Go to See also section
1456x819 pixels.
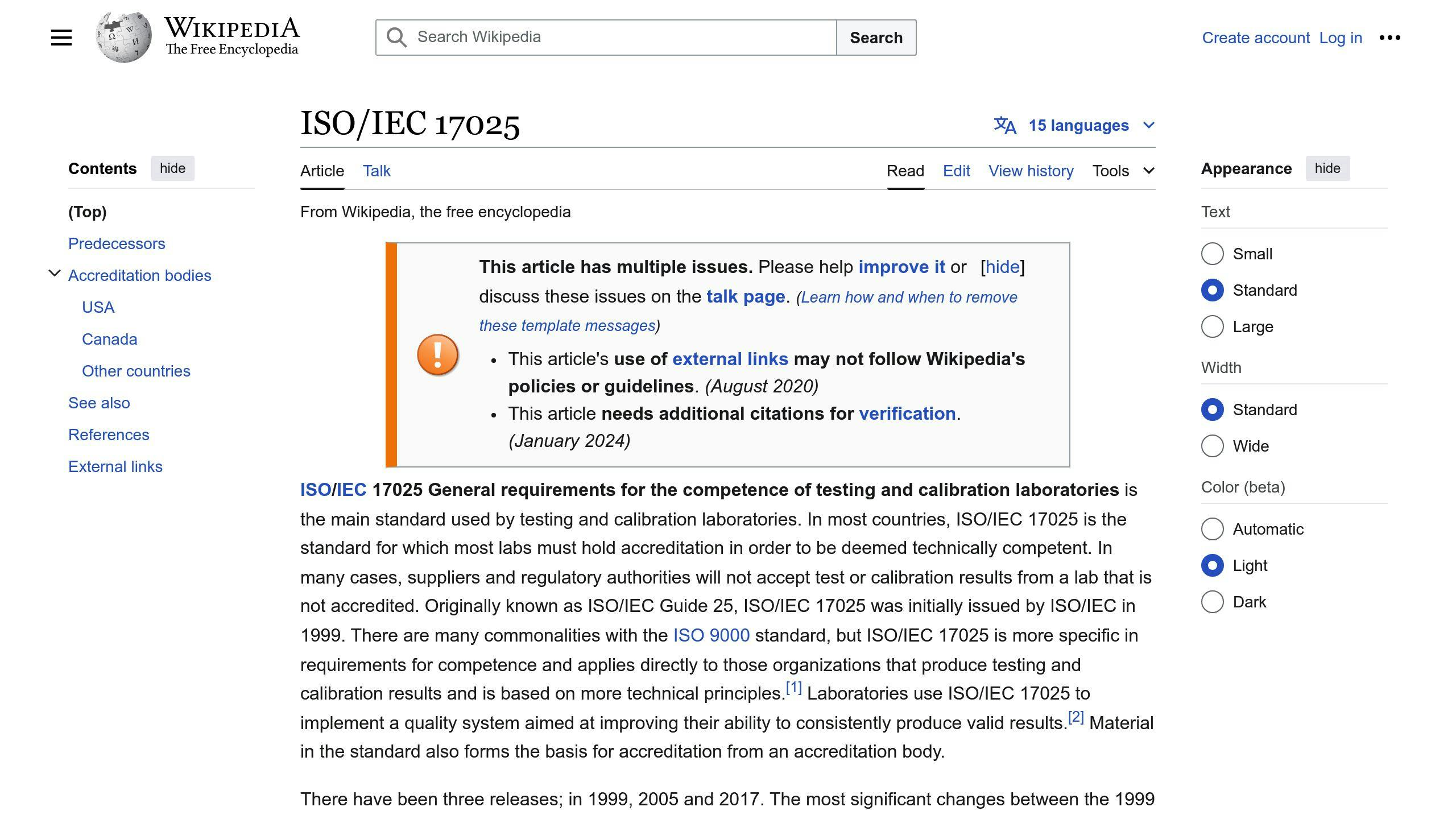99,403
